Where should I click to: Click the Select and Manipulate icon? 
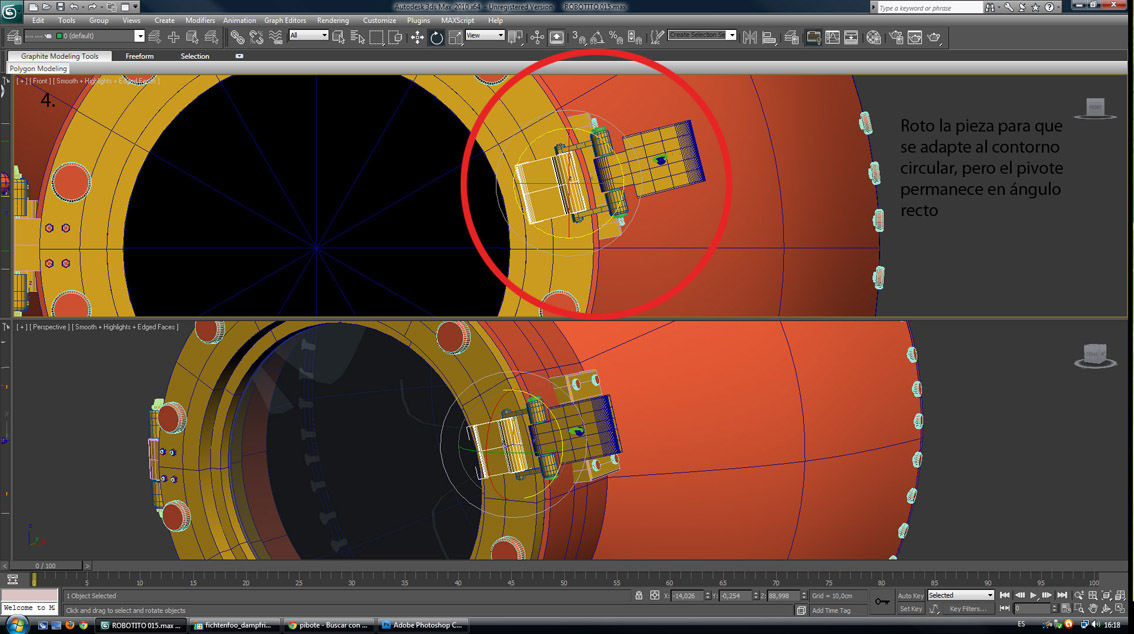point(537,37)
